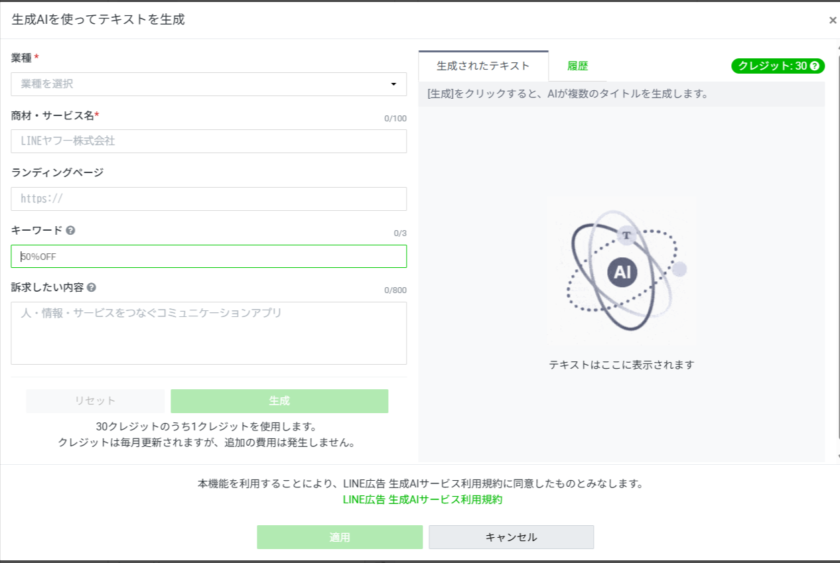Open the 業種 industry dropdown
The height and width of the screenshot is (563, 840).
click(x=208, y=84)
